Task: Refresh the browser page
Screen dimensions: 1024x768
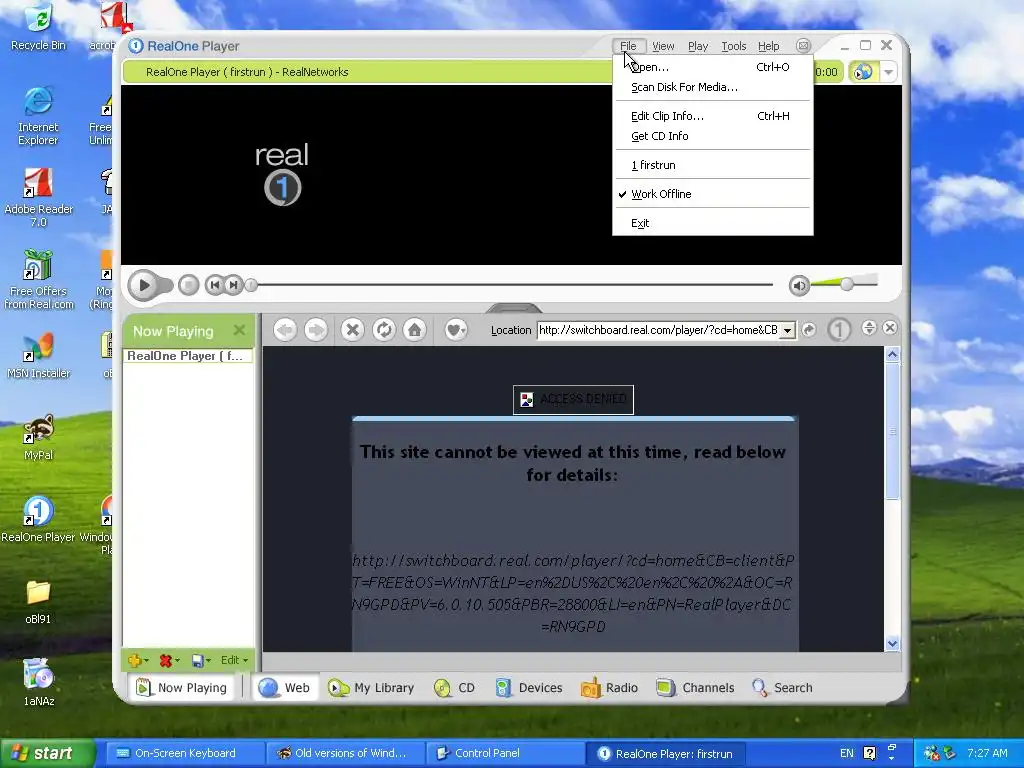Action: [x=383, y=330]
